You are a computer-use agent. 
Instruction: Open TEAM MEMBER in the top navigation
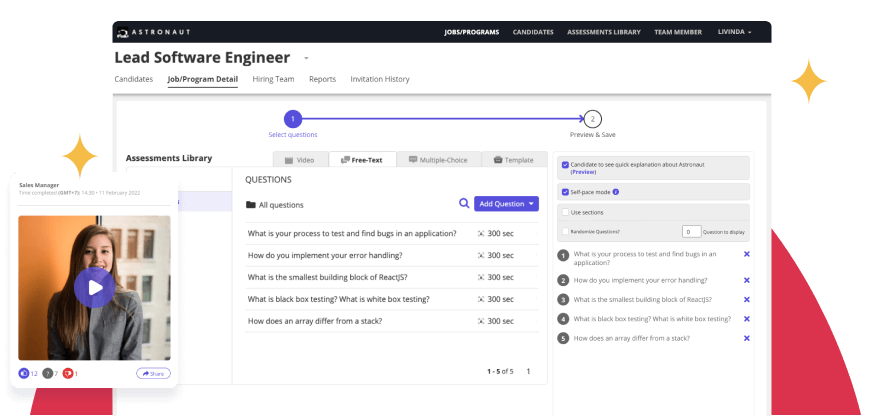tap(678, 32)
